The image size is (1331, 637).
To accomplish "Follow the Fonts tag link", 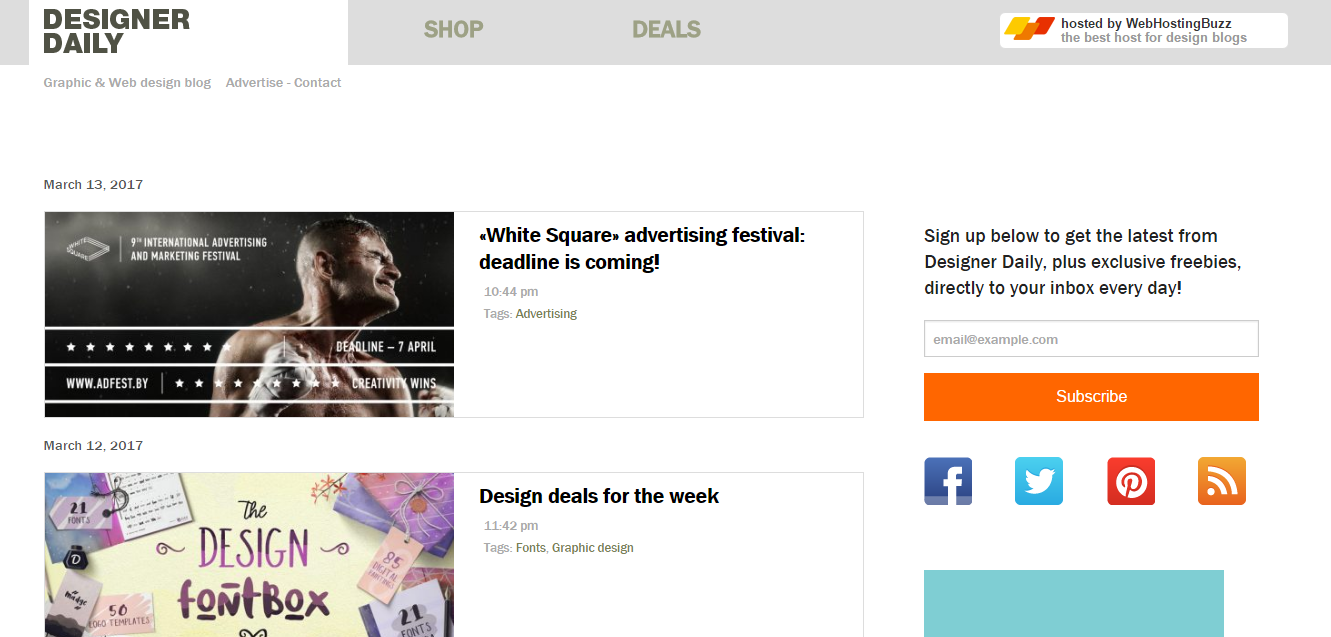I will pos(531,548).
